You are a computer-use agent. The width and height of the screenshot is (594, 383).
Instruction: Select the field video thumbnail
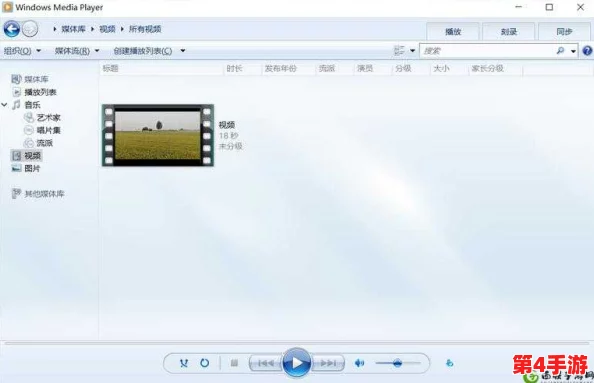click(x=158, y=135)
